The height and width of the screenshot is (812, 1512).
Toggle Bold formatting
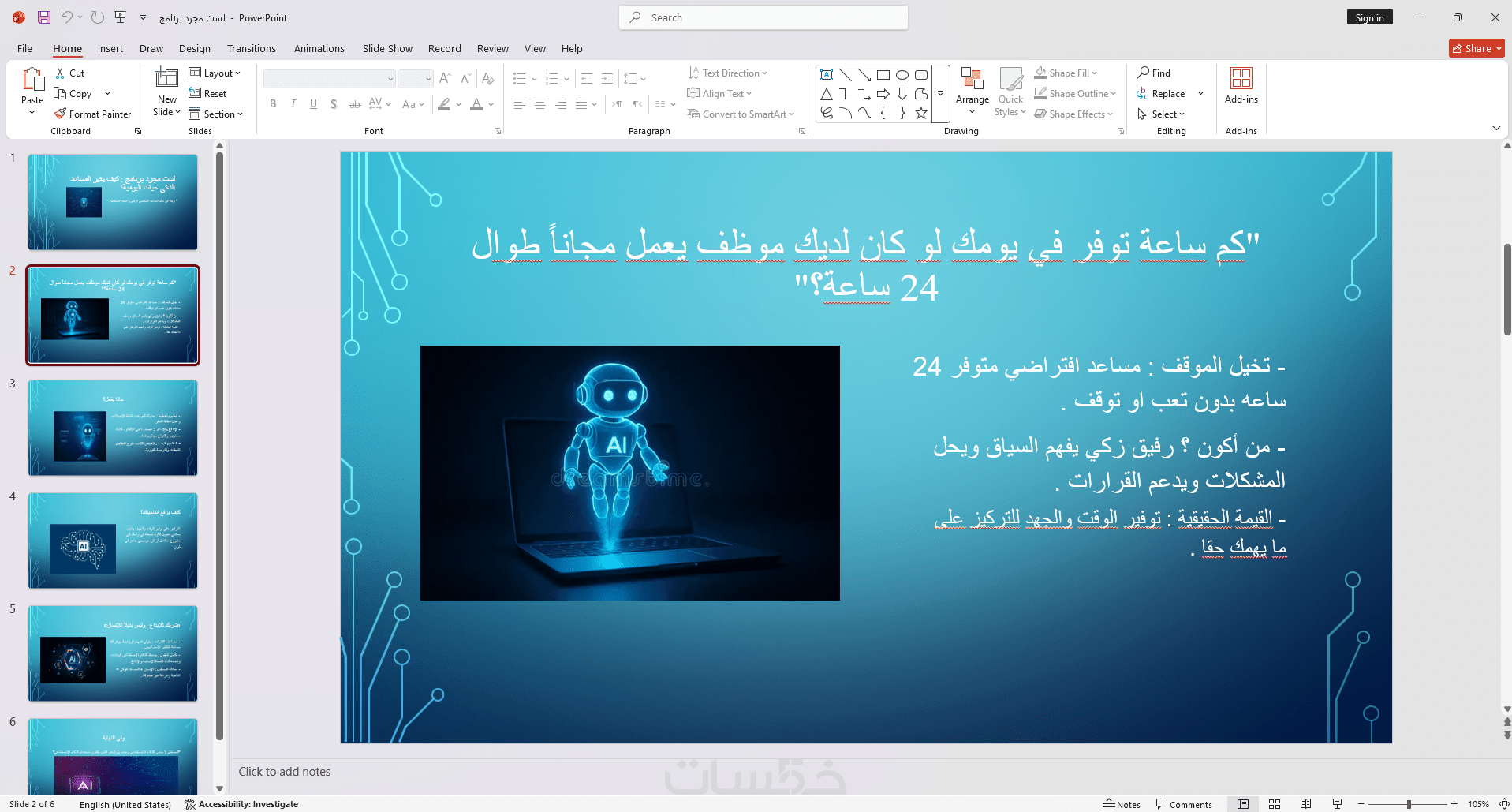coord(273,103)
